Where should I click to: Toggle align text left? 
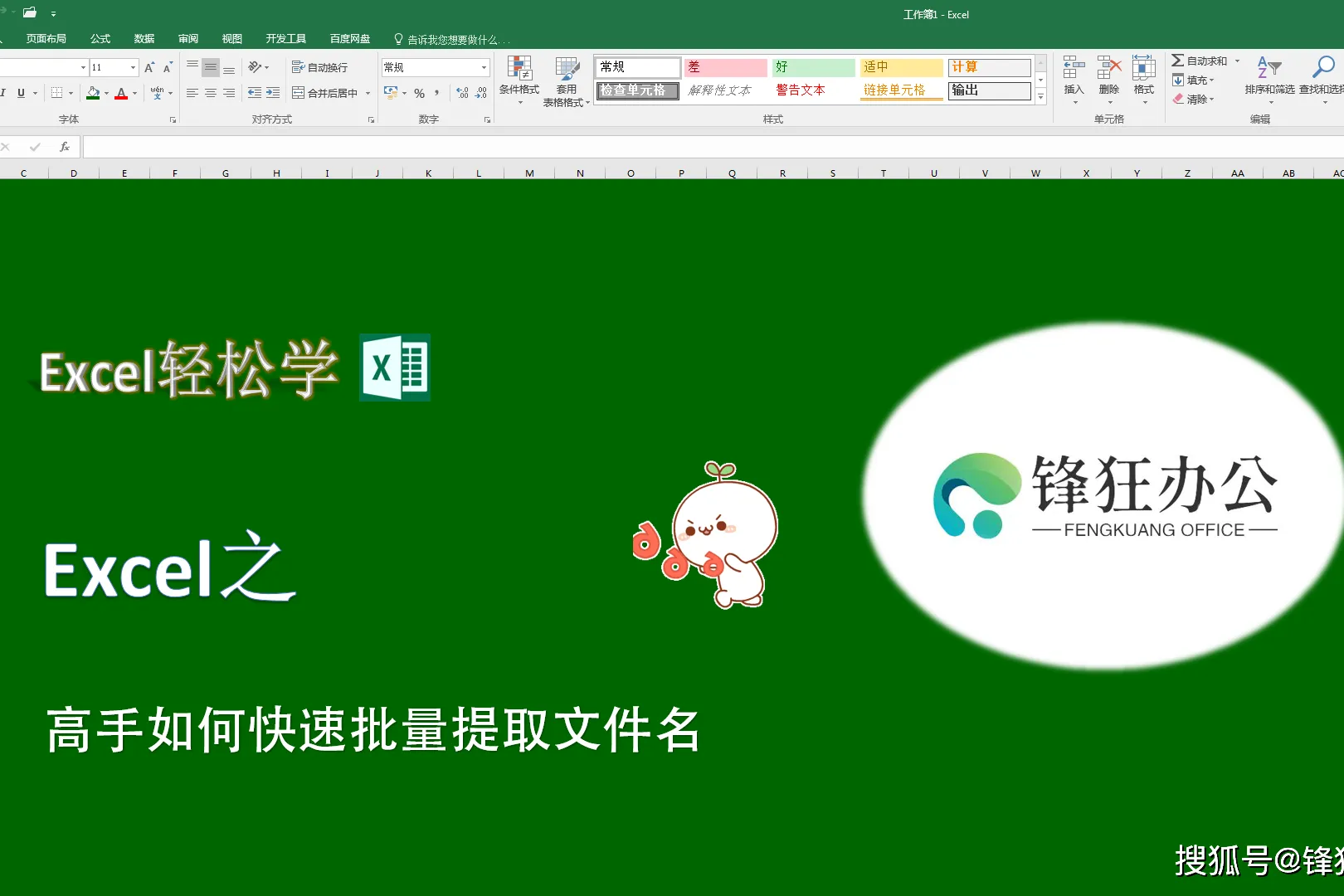click(x=192, y=93)
